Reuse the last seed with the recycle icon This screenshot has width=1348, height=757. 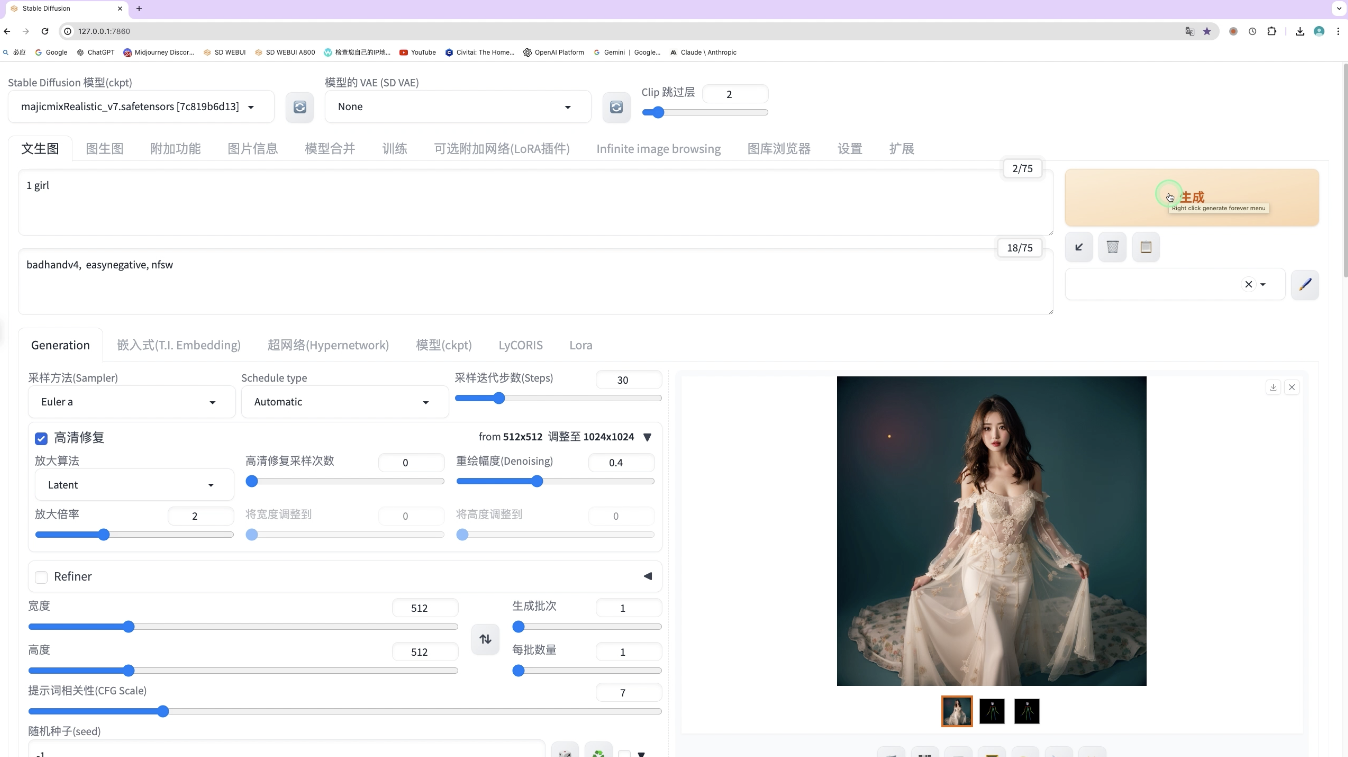tap(598, 751)
